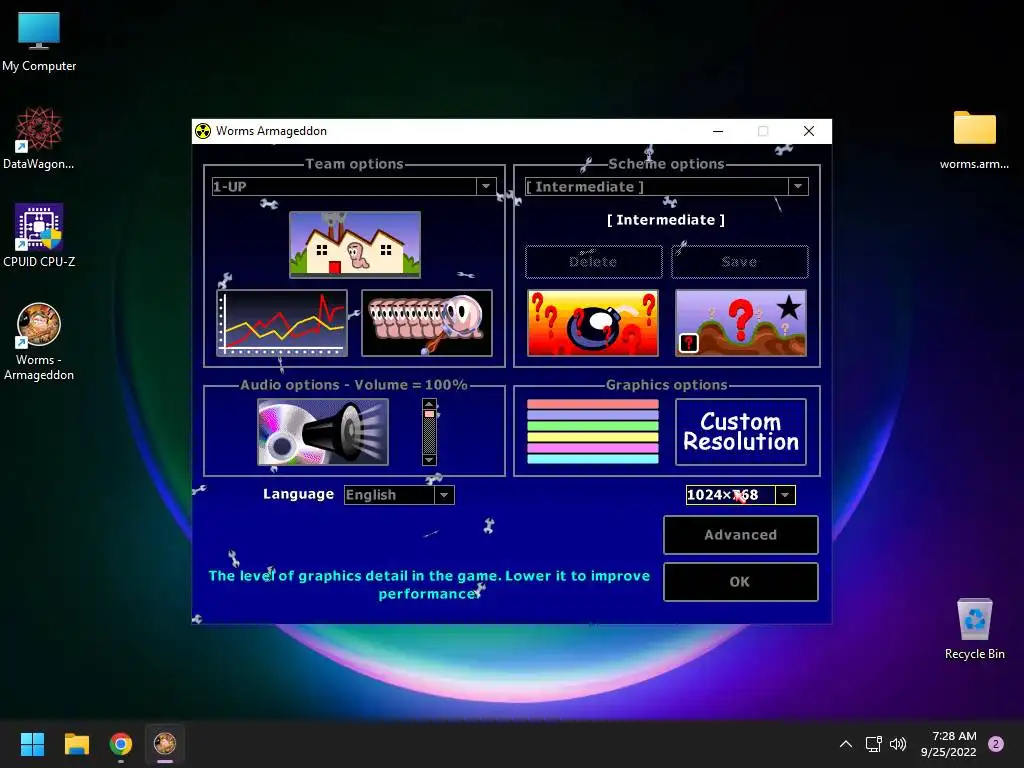Click the OK button

741,582
